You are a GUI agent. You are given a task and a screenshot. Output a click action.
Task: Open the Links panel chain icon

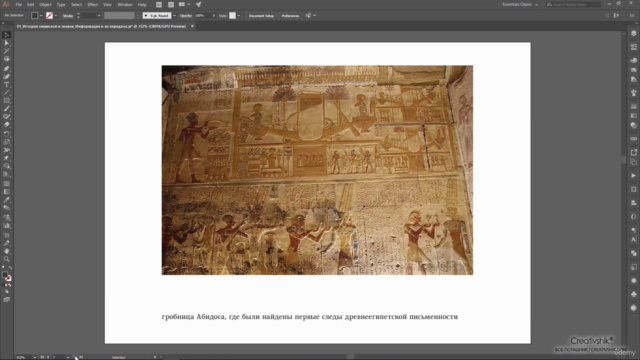[x=633, y=139]
